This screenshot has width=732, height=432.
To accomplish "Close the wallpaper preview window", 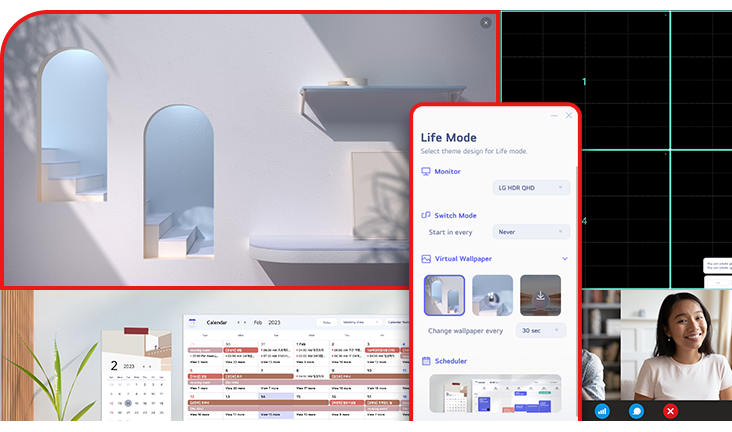I will point(486,22).
